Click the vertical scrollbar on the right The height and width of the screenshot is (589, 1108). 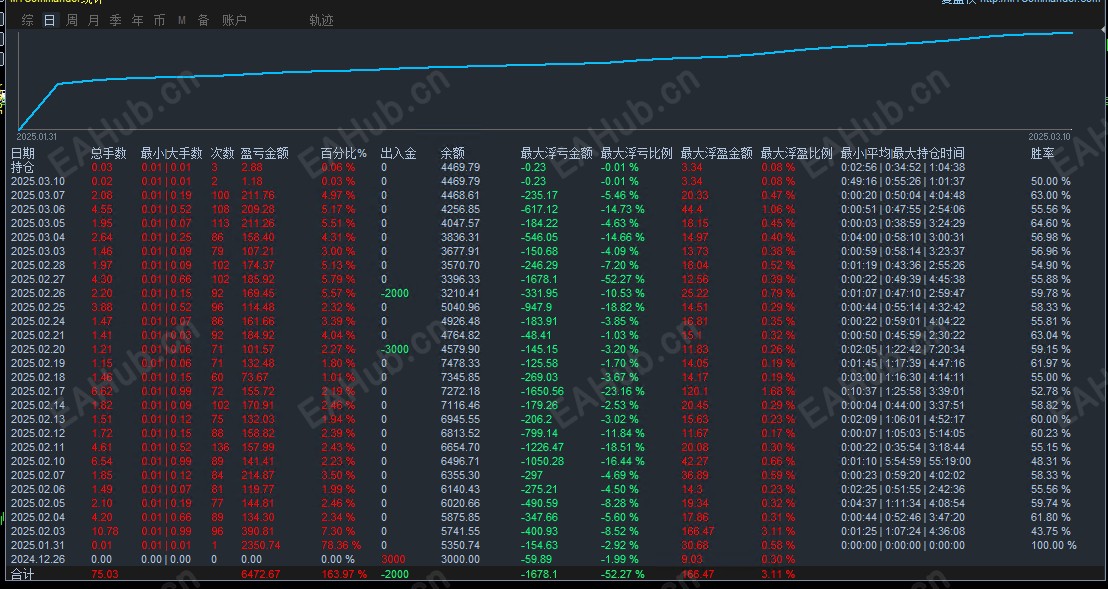point(1103,70)
